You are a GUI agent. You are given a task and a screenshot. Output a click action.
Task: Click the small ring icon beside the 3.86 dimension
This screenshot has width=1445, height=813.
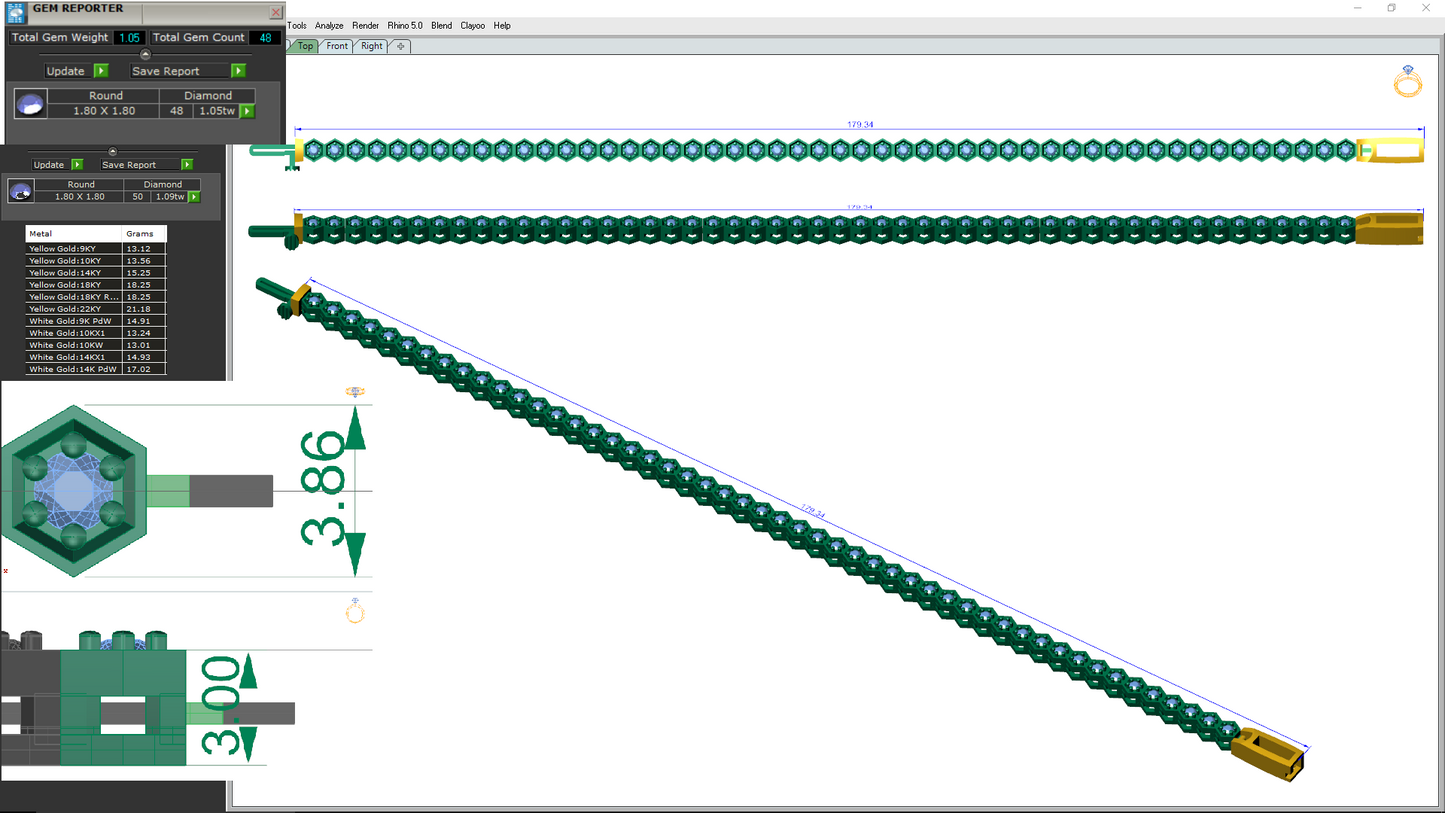354,393
